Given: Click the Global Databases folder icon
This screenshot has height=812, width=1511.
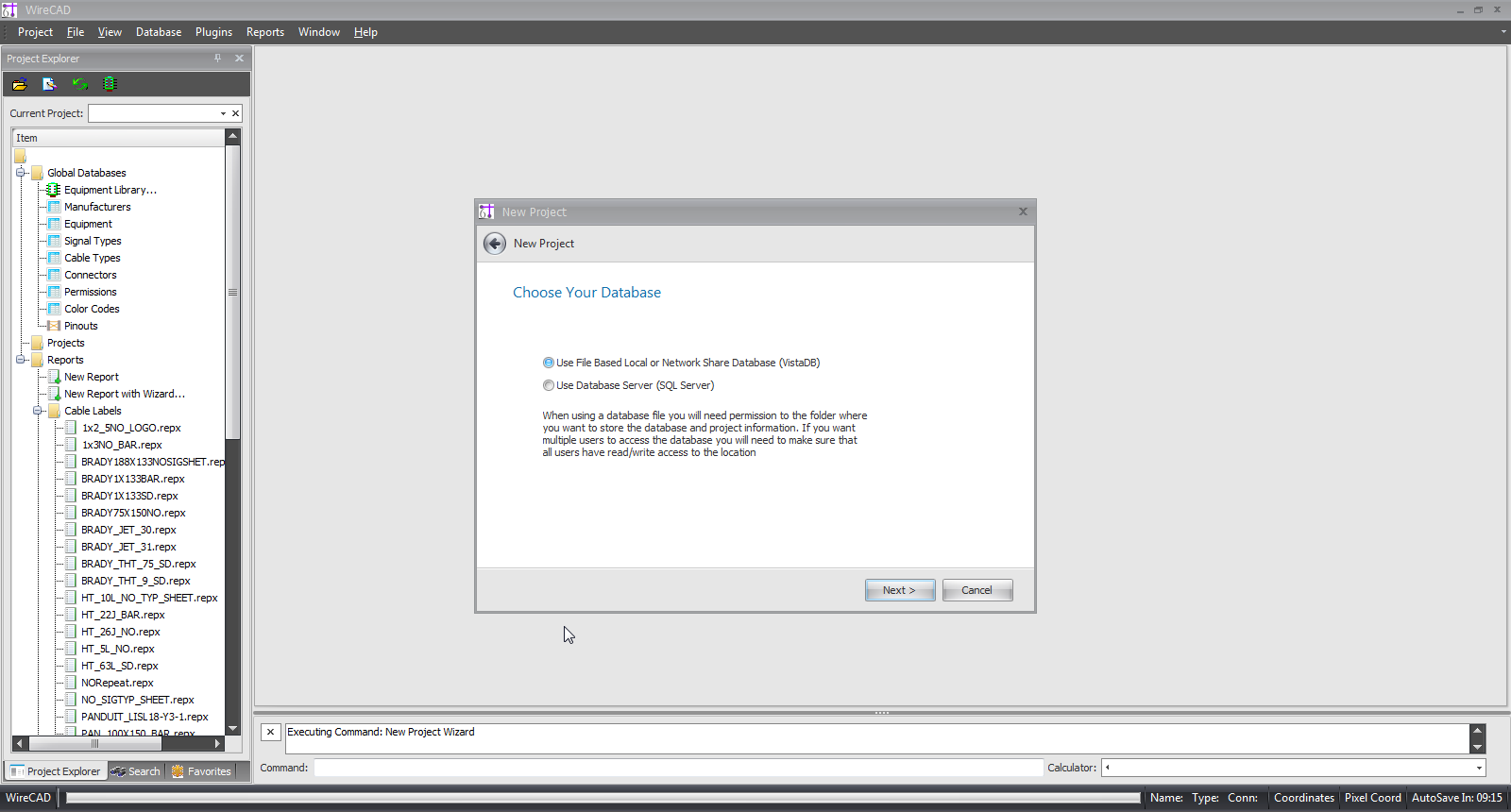Looking at the screenshot, I should [37, 173].
